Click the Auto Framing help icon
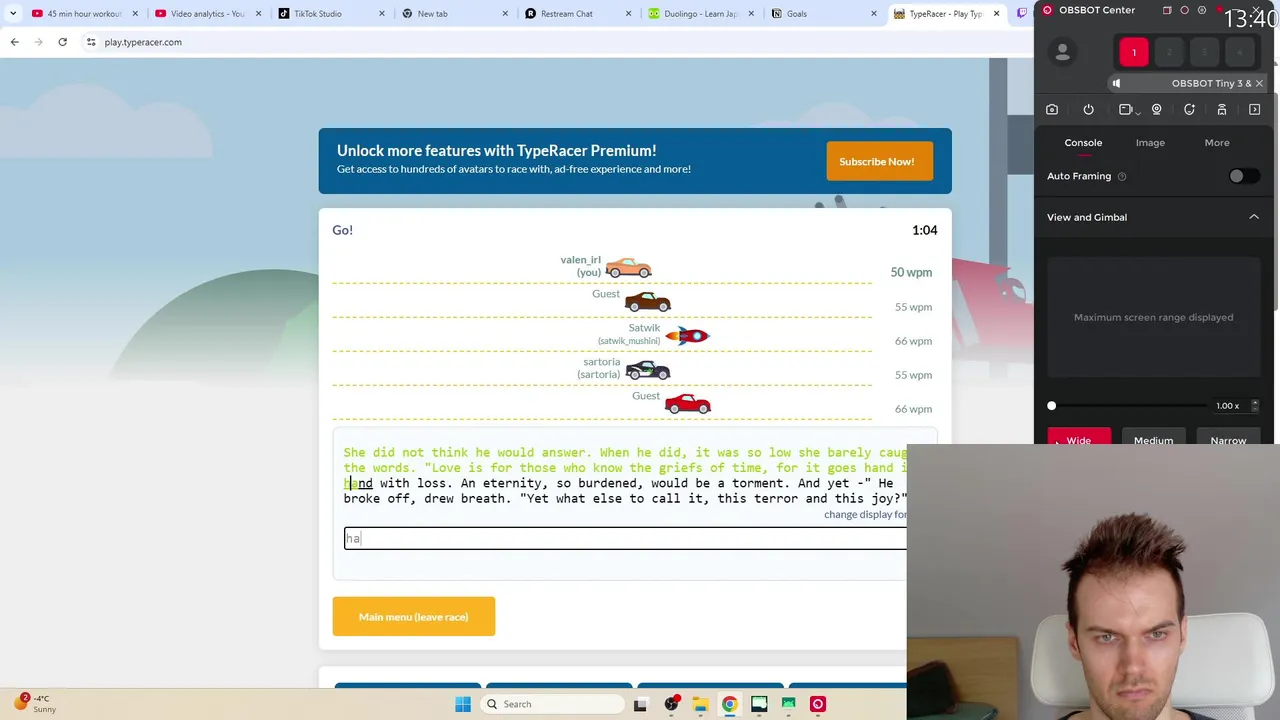1280x720 pixels. [1121, 176]
